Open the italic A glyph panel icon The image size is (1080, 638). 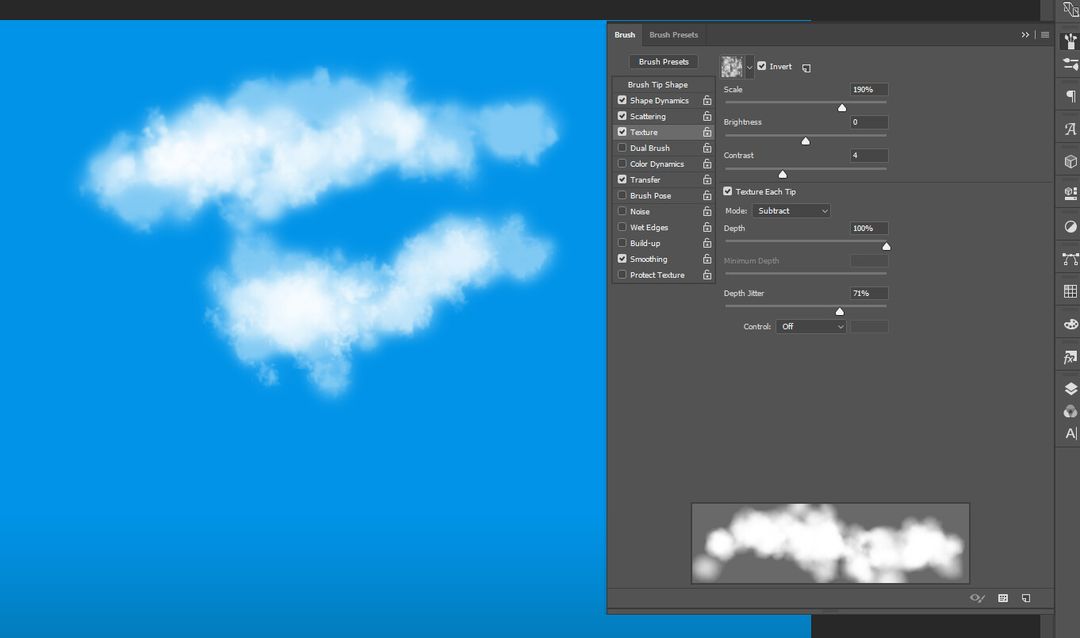(1070, 129)
